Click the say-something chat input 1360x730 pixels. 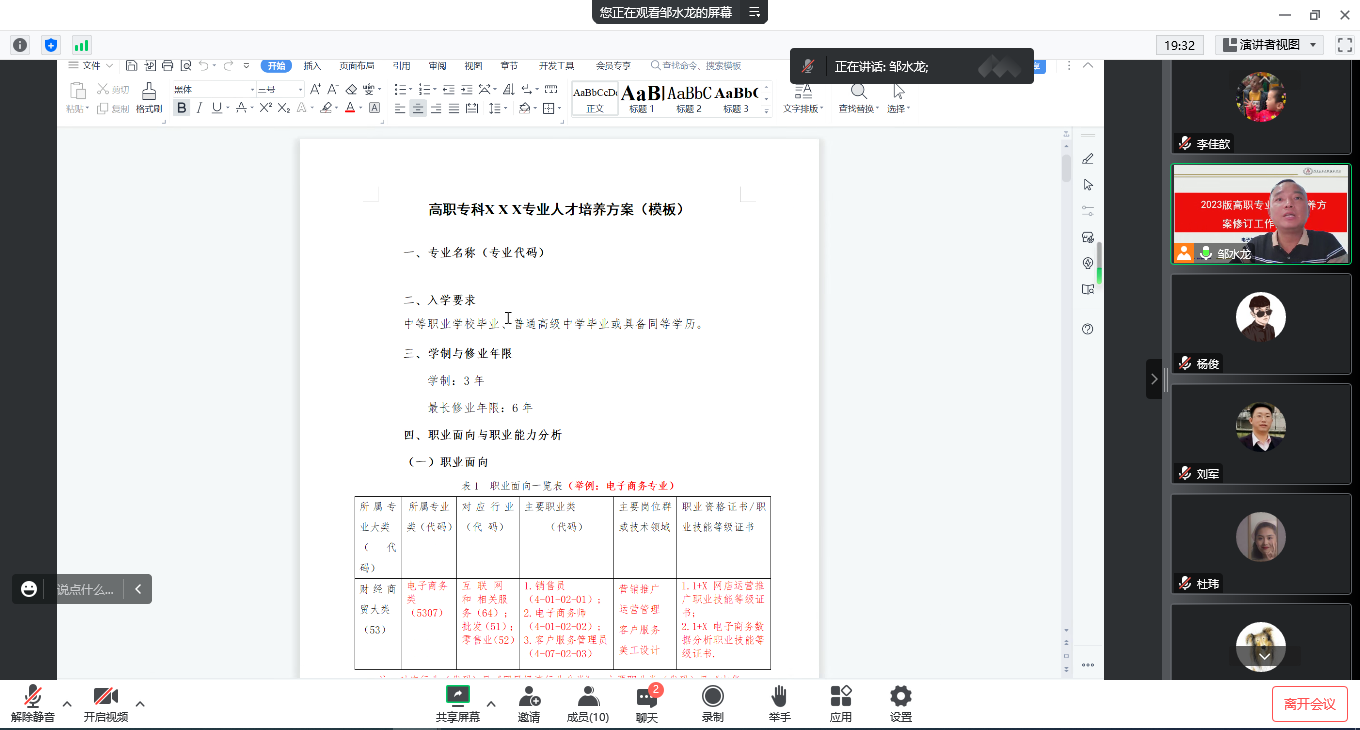tap(84, 589)
